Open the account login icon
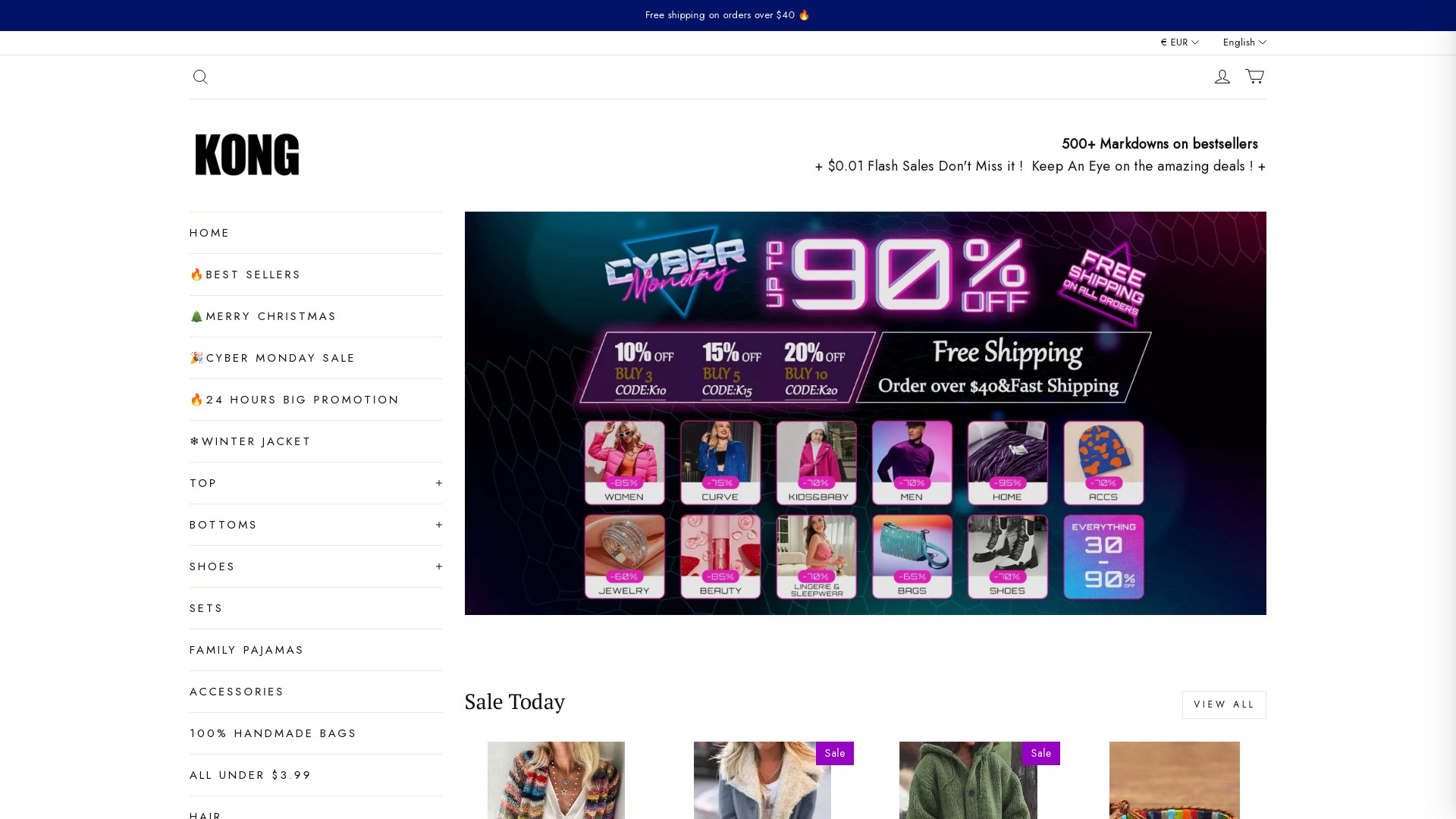This screenshot has width=1456, height=819. [1222, 77]
